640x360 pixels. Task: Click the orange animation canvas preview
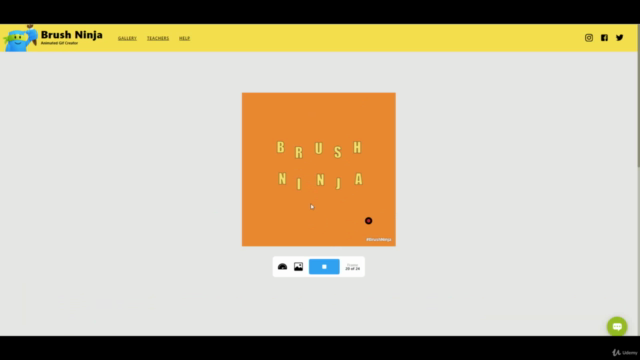pyautogui.click(x=319, y=169)
